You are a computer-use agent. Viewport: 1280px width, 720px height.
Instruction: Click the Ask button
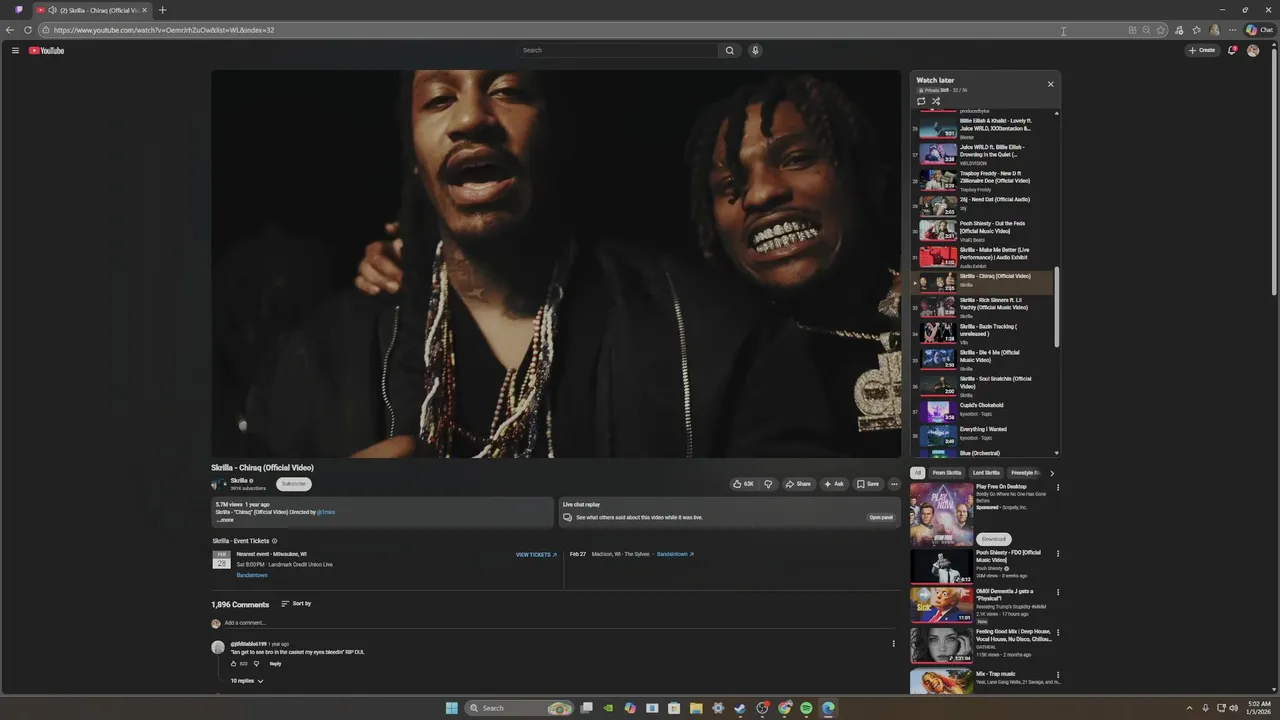click(834, 484)
